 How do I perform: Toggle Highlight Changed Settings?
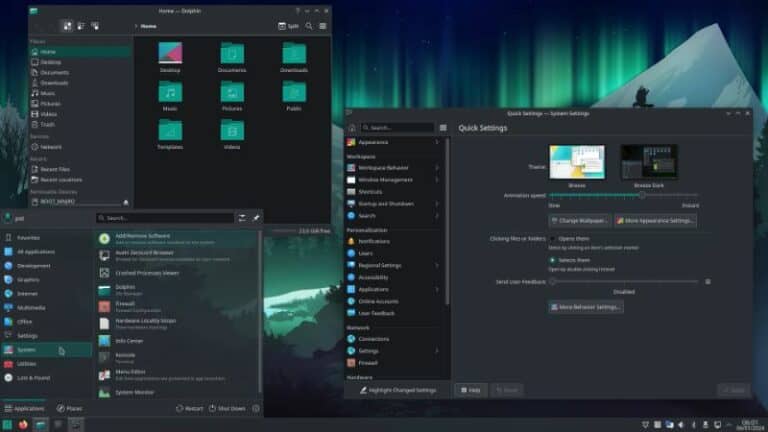pos(397,390)
